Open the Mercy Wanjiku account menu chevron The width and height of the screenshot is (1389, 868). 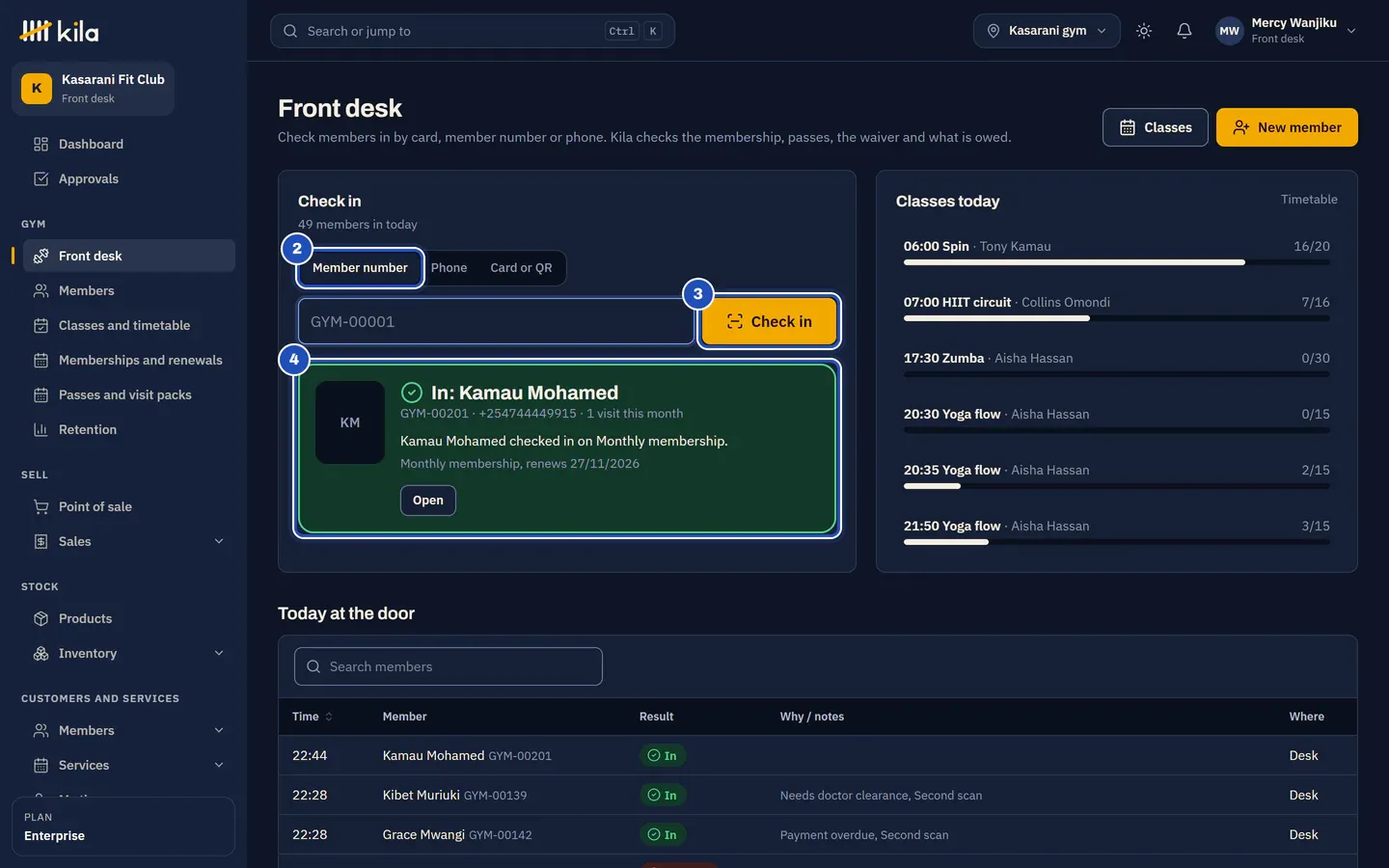click(1351, 31)
